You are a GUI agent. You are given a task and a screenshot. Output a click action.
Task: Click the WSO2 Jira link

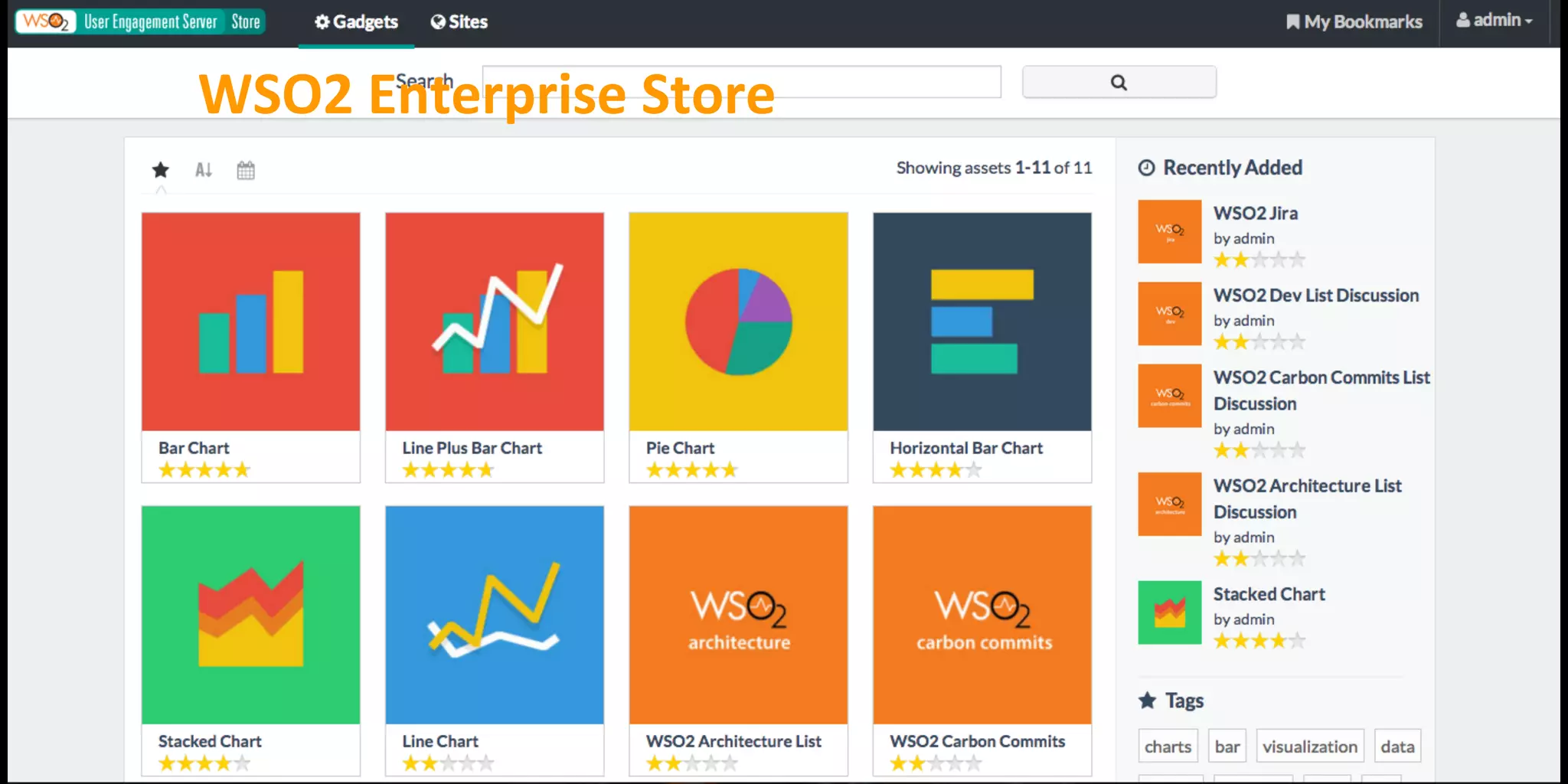[x=1256, y=214]
